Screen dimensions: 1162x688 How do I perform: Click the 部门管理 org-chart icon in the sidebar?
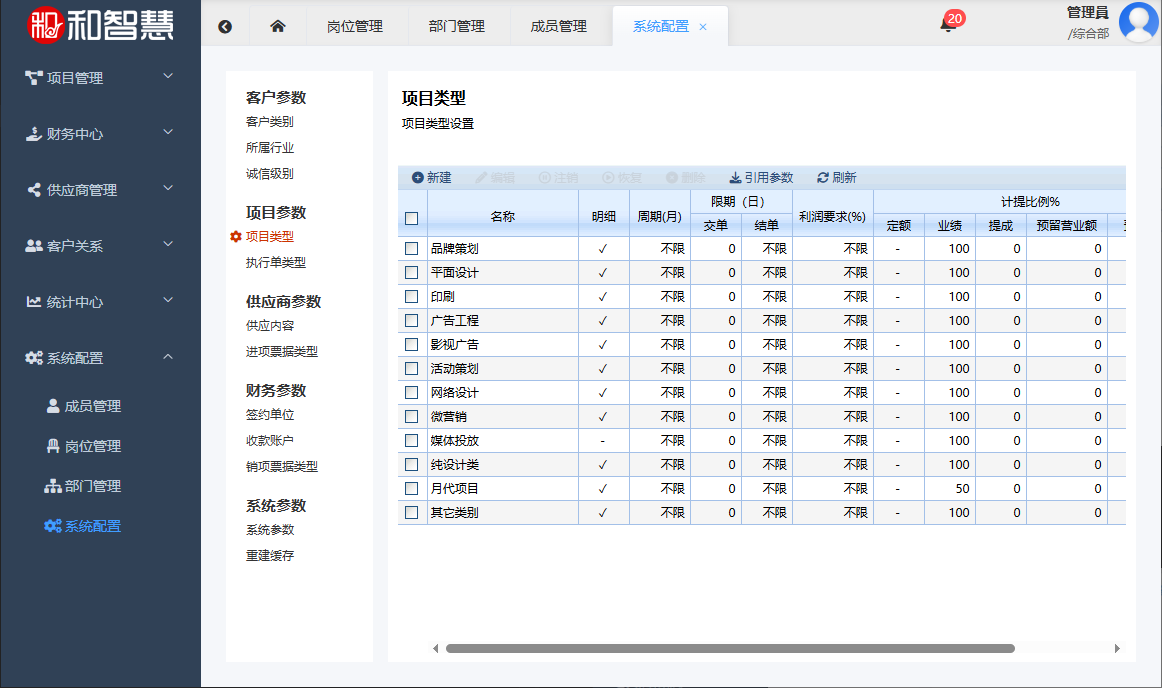(x=53, y=486)
